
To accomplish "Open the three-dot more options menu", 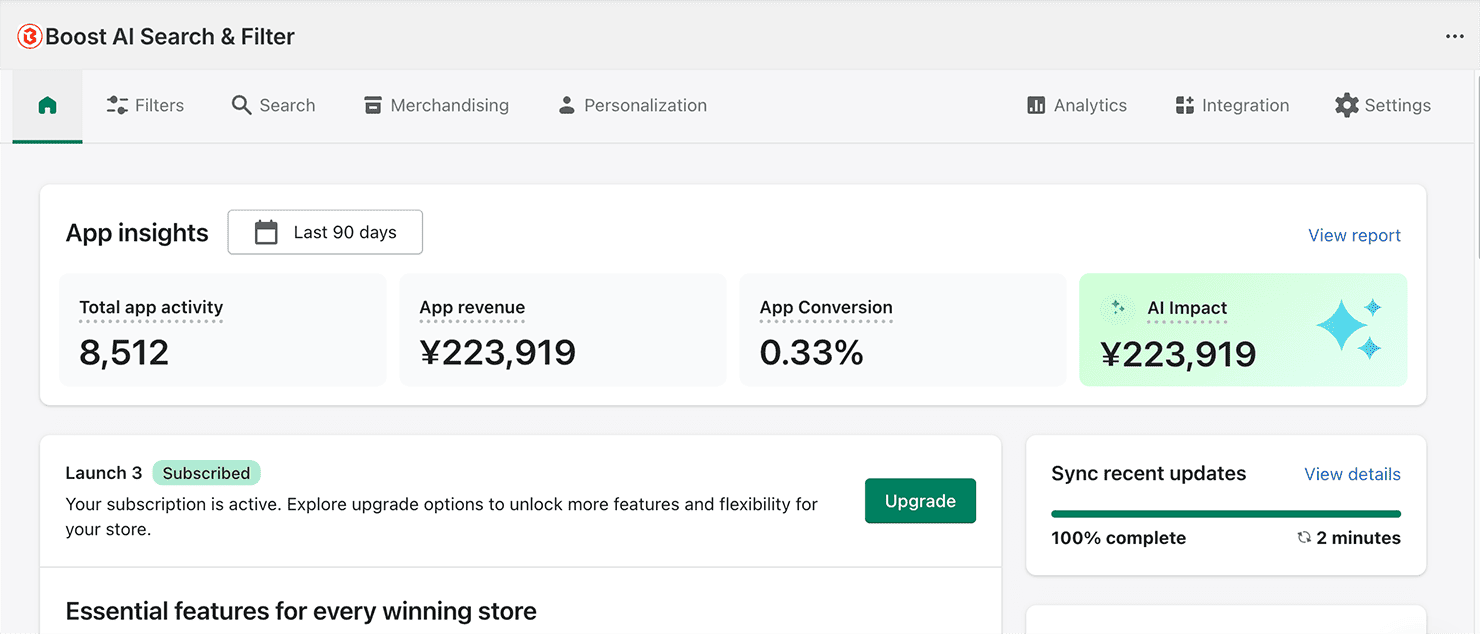I will (x=1454, y=37).
